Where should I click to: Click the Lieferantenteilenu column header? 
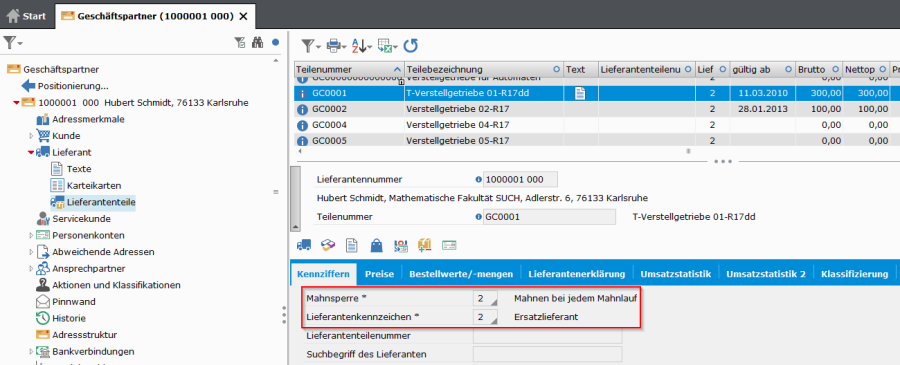click(x=647, y=69)
